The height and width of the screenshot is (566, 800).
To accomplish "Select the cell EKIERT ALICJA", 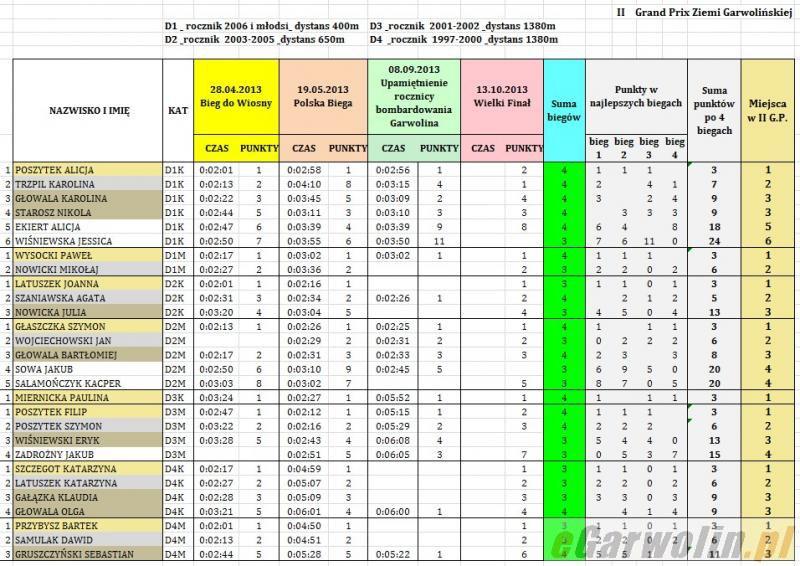I will point(88,227).
